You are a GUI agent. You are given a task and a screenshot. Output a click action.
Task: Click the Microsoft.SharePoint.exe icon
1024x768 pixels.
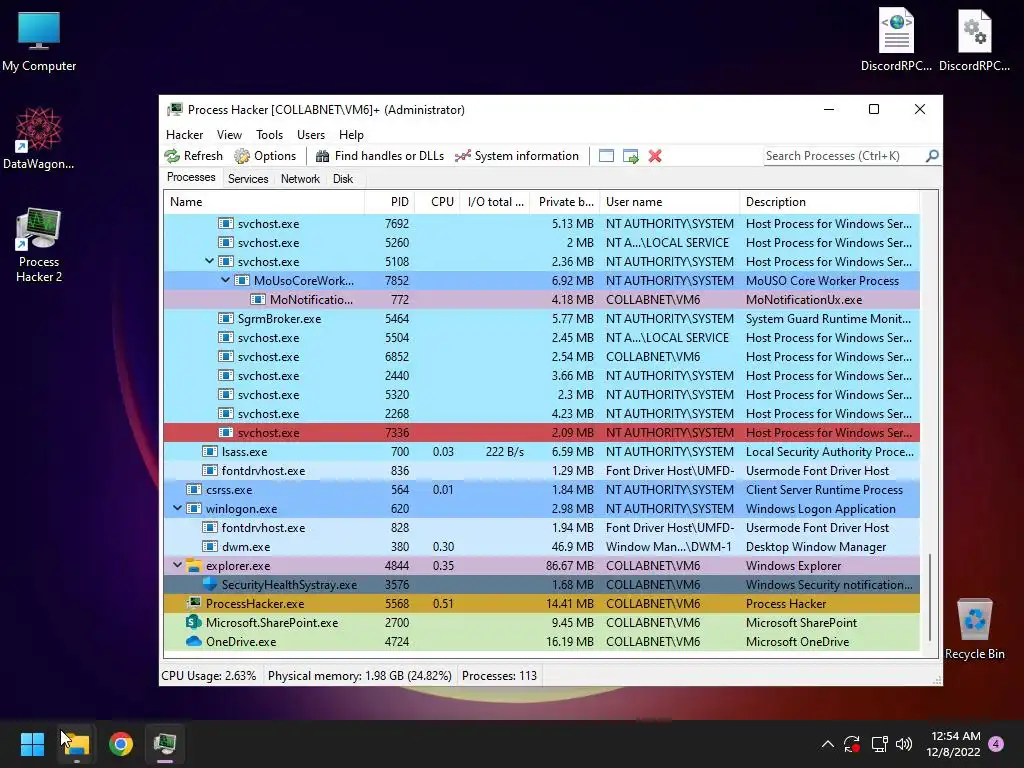(193, 622)
